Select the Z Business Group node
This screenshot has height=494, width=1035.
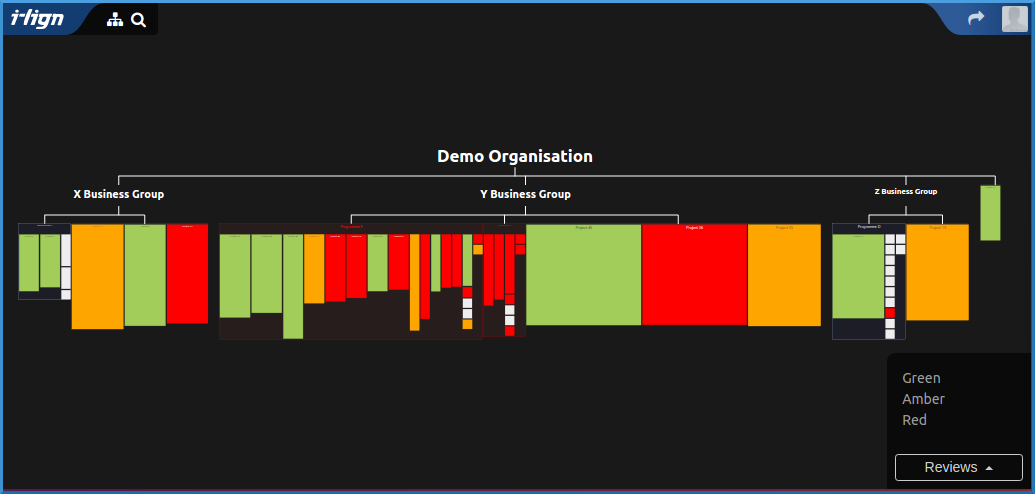click(905, 191)
